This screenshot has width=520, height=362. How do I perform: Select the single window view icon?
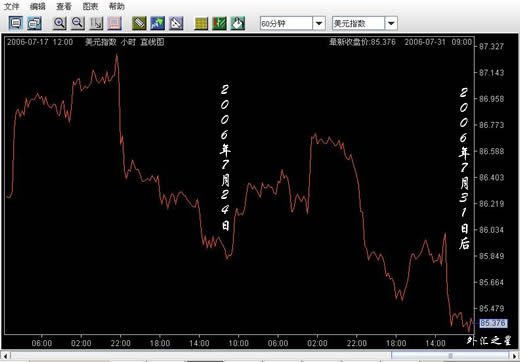click(x=16, y=23)
